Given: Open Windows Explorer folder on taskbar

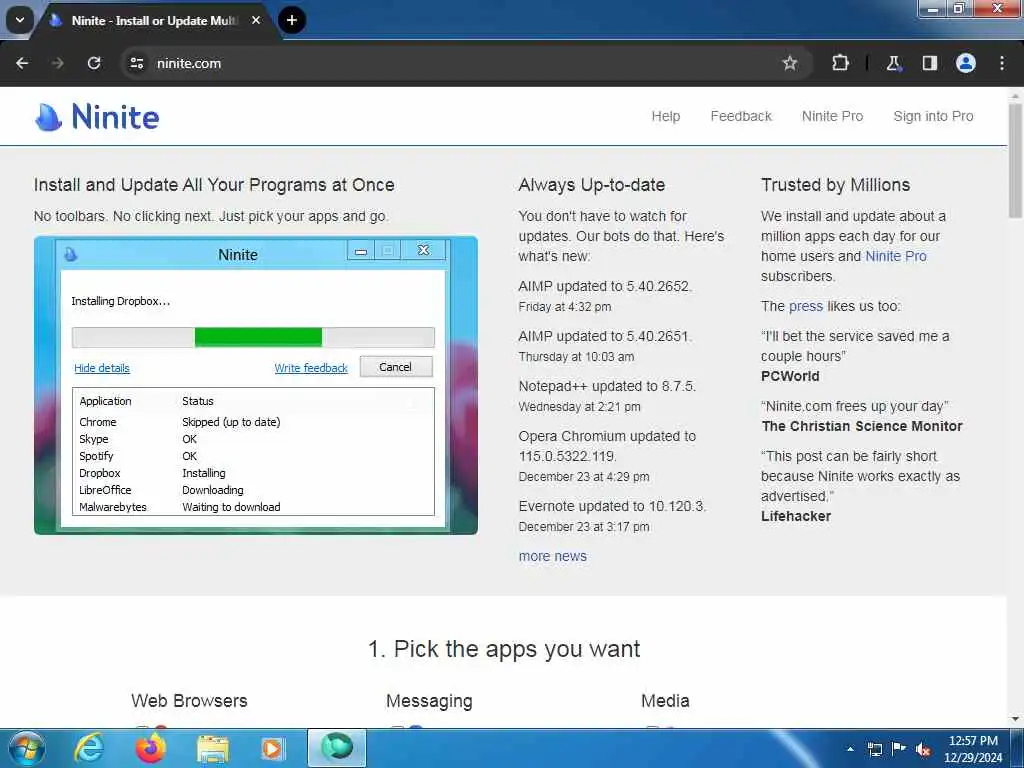Looking at the screenshot, I should (212, 749).
